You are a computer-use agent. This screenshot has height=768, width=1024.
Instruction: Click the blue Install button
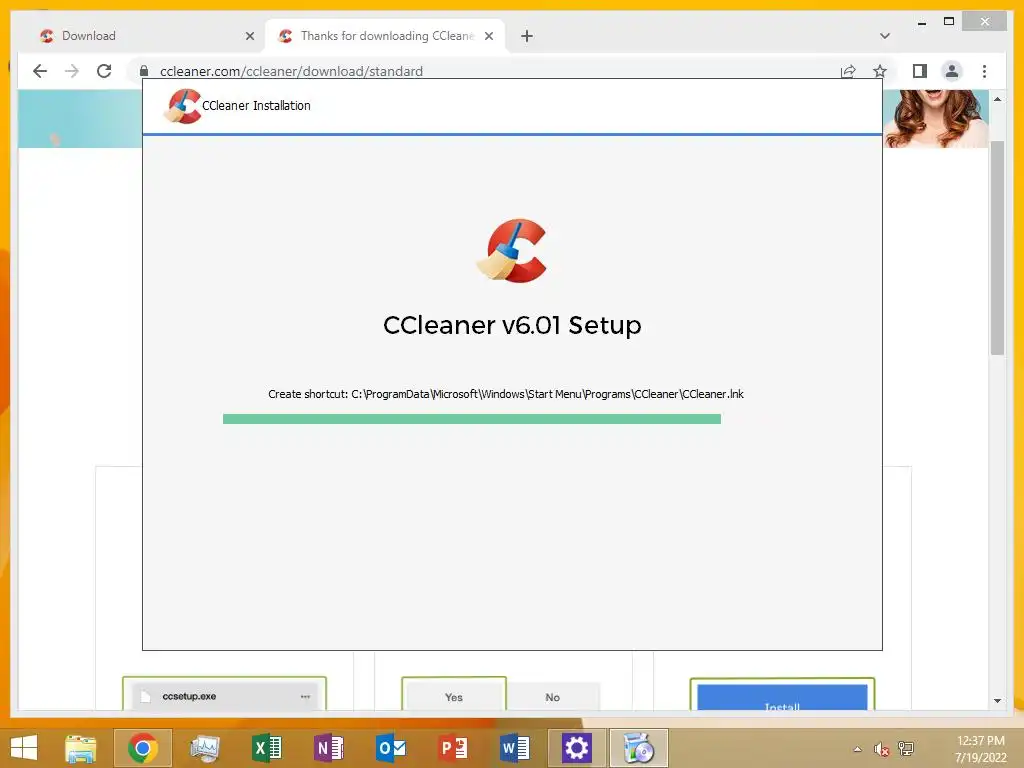point(782,697)
